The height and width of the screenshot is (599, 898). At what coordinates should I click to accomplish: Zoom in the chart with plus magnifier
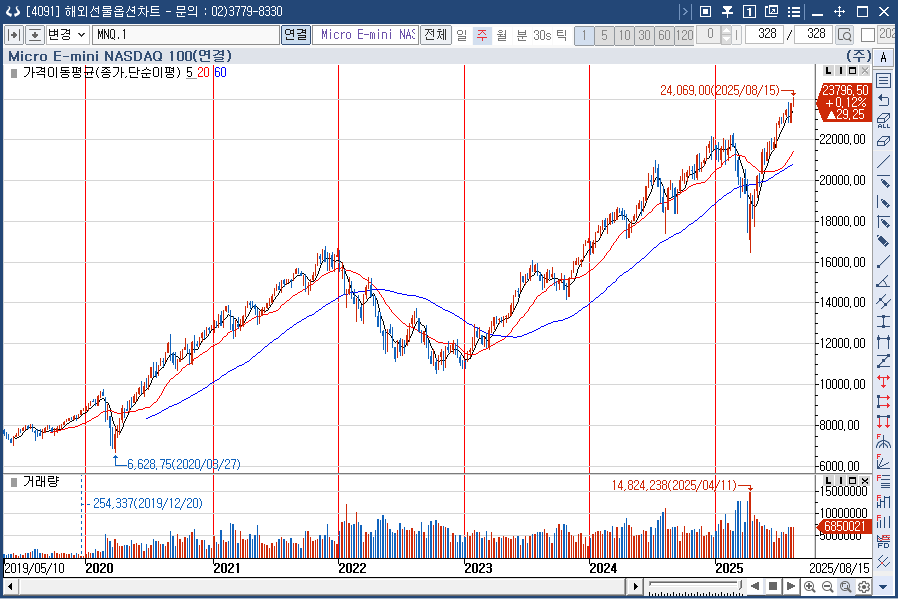click(x=809, y=586)
